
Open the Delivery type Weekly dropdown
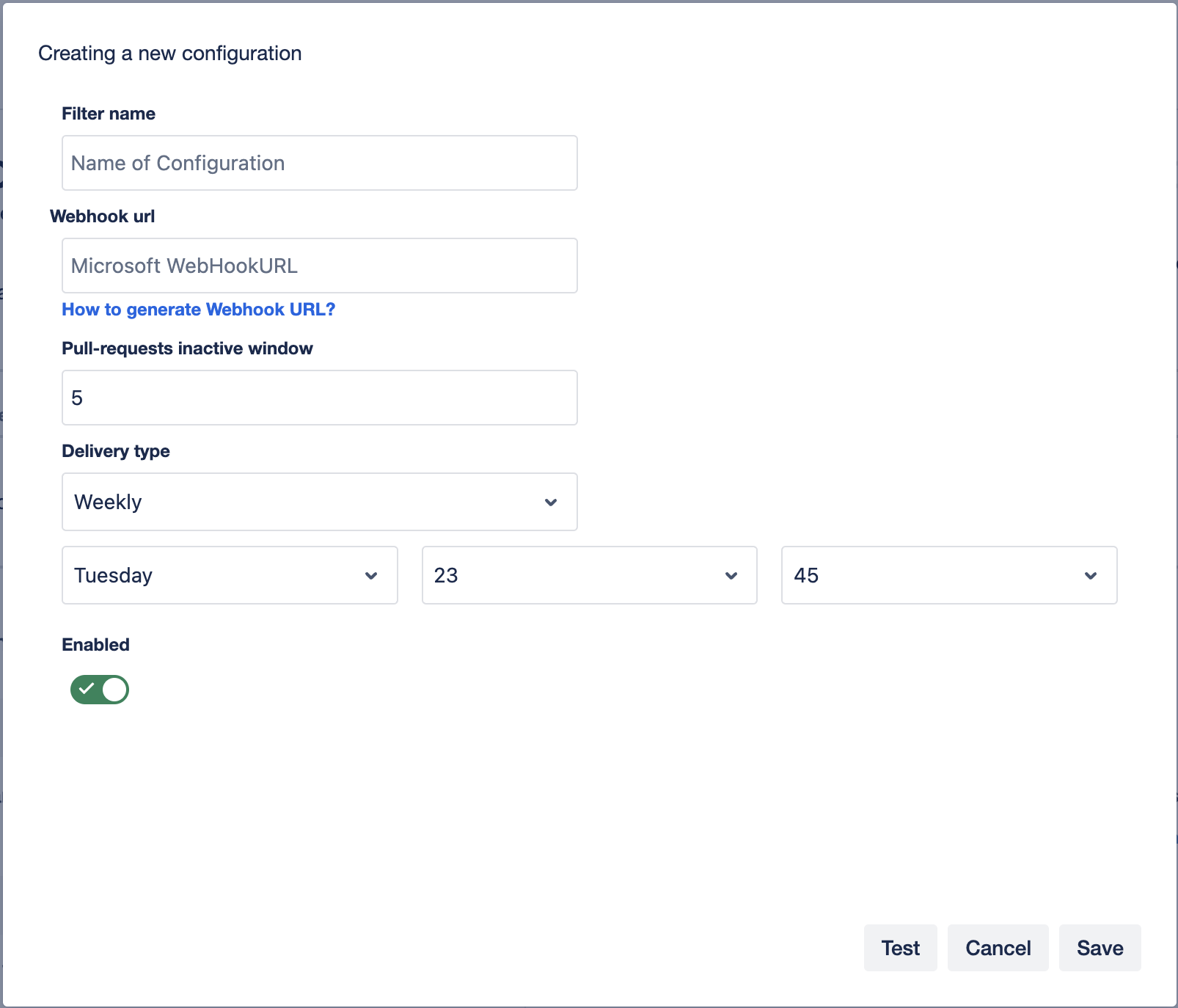click(x=308, y=502)
